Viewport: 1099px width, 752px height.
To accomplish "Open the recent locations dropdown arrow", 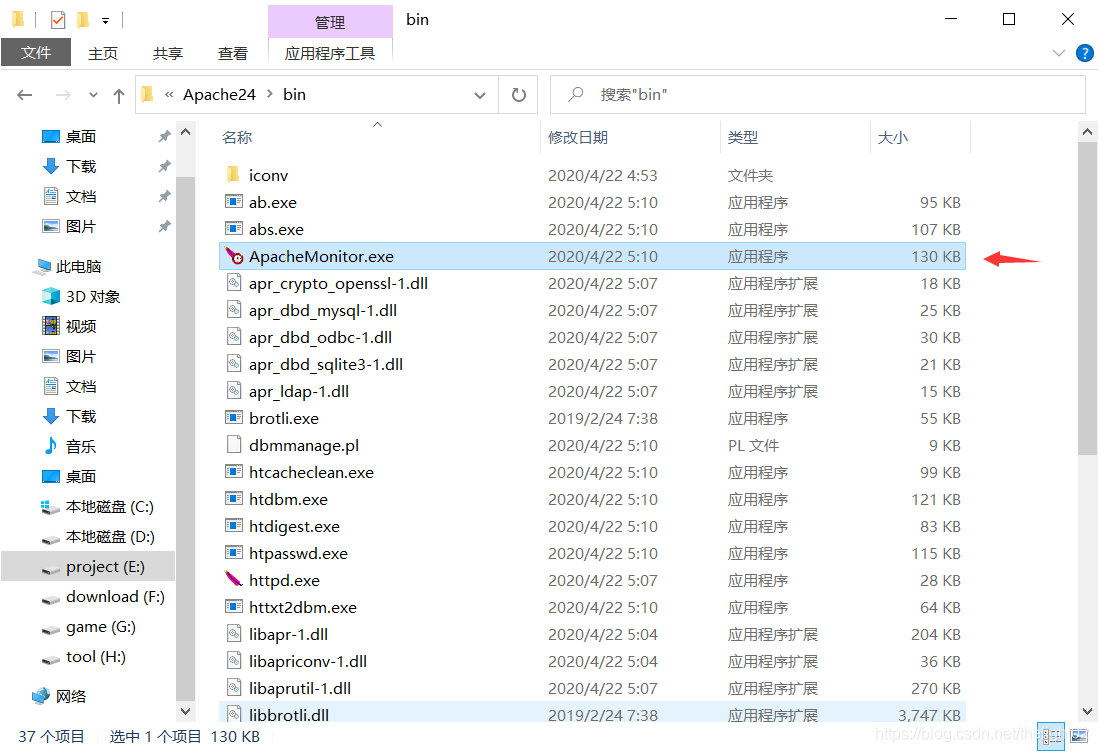I will tap(93, 95).
